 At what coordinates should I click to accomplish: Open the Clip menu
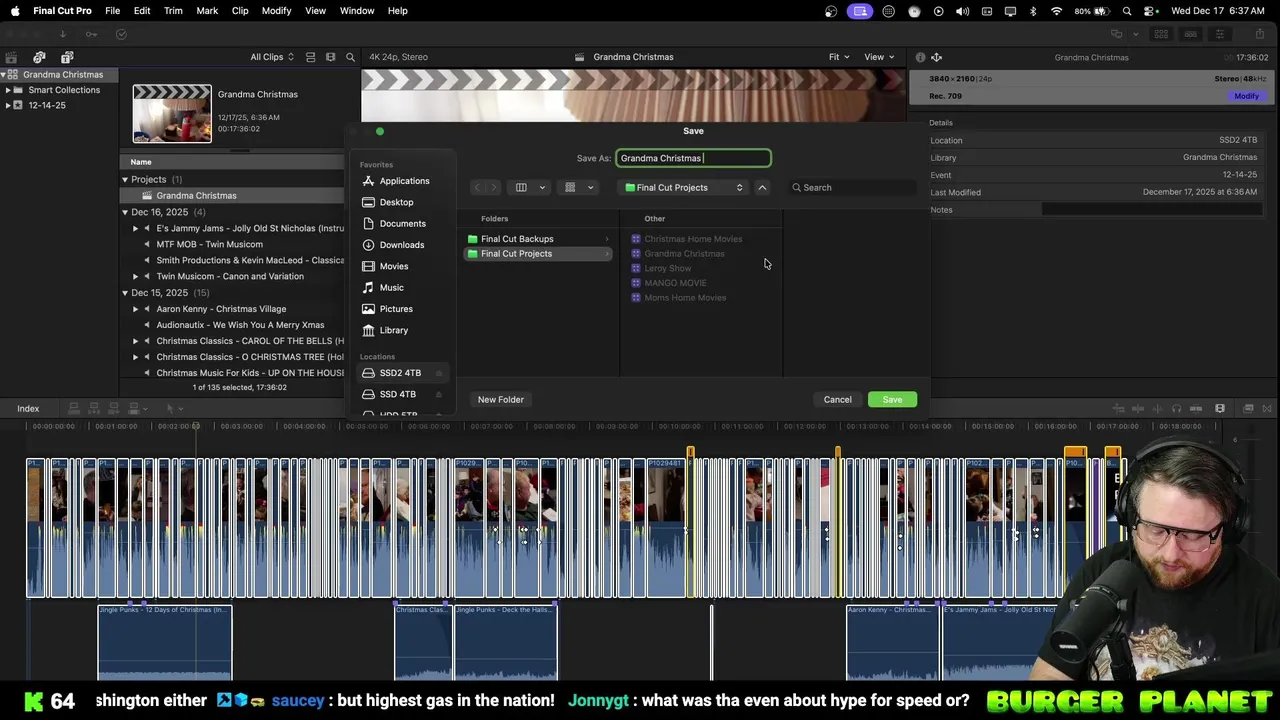(x=240, y=10)
